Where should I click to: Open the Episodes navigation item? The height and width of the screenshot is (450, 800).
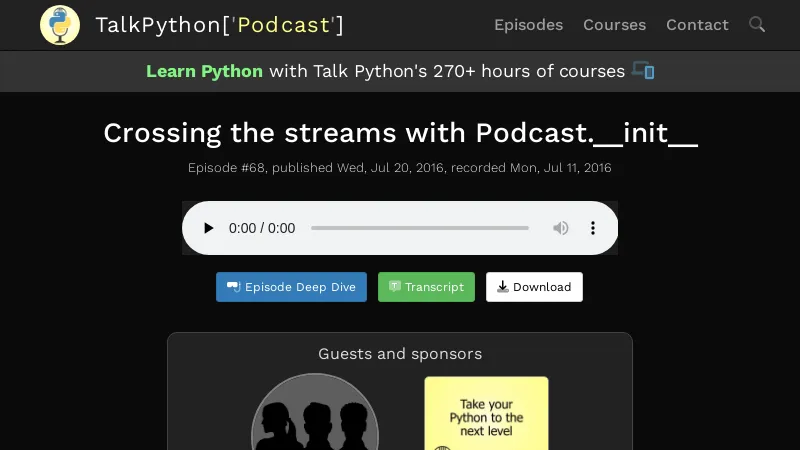(528, 25)
